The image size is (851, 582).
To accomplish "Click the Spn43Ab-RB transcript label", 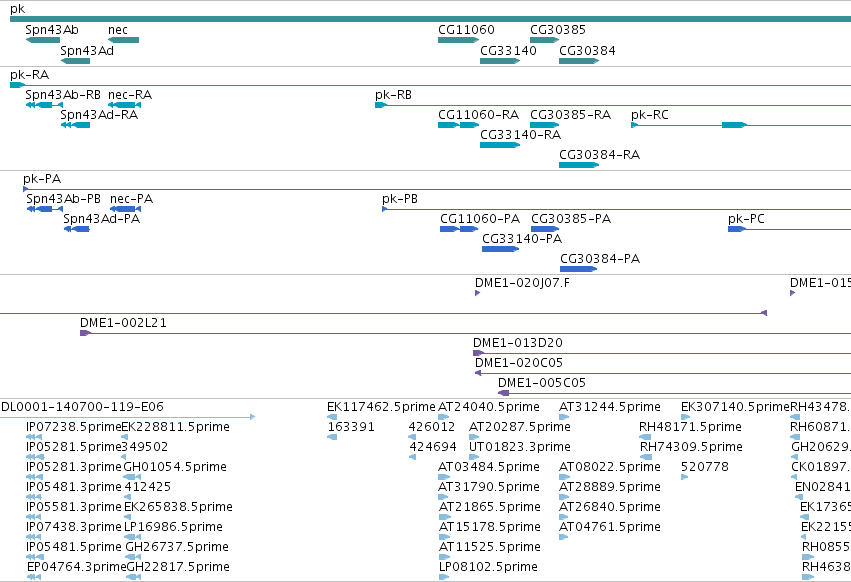I will click(63, 94).
